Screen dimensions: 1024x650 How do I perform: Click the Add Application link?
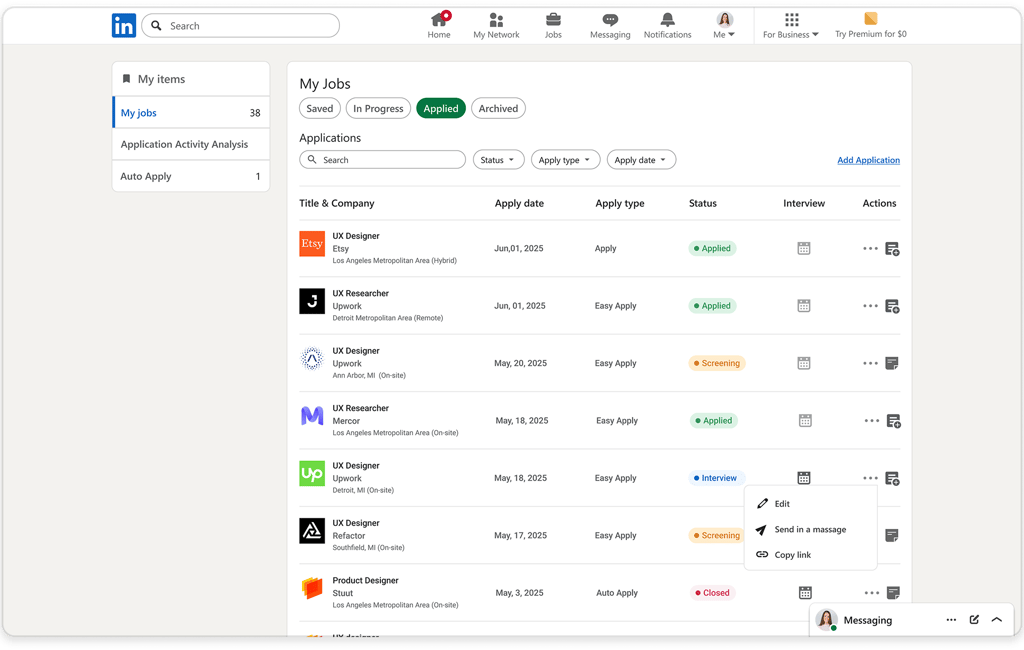pos(869,160)
